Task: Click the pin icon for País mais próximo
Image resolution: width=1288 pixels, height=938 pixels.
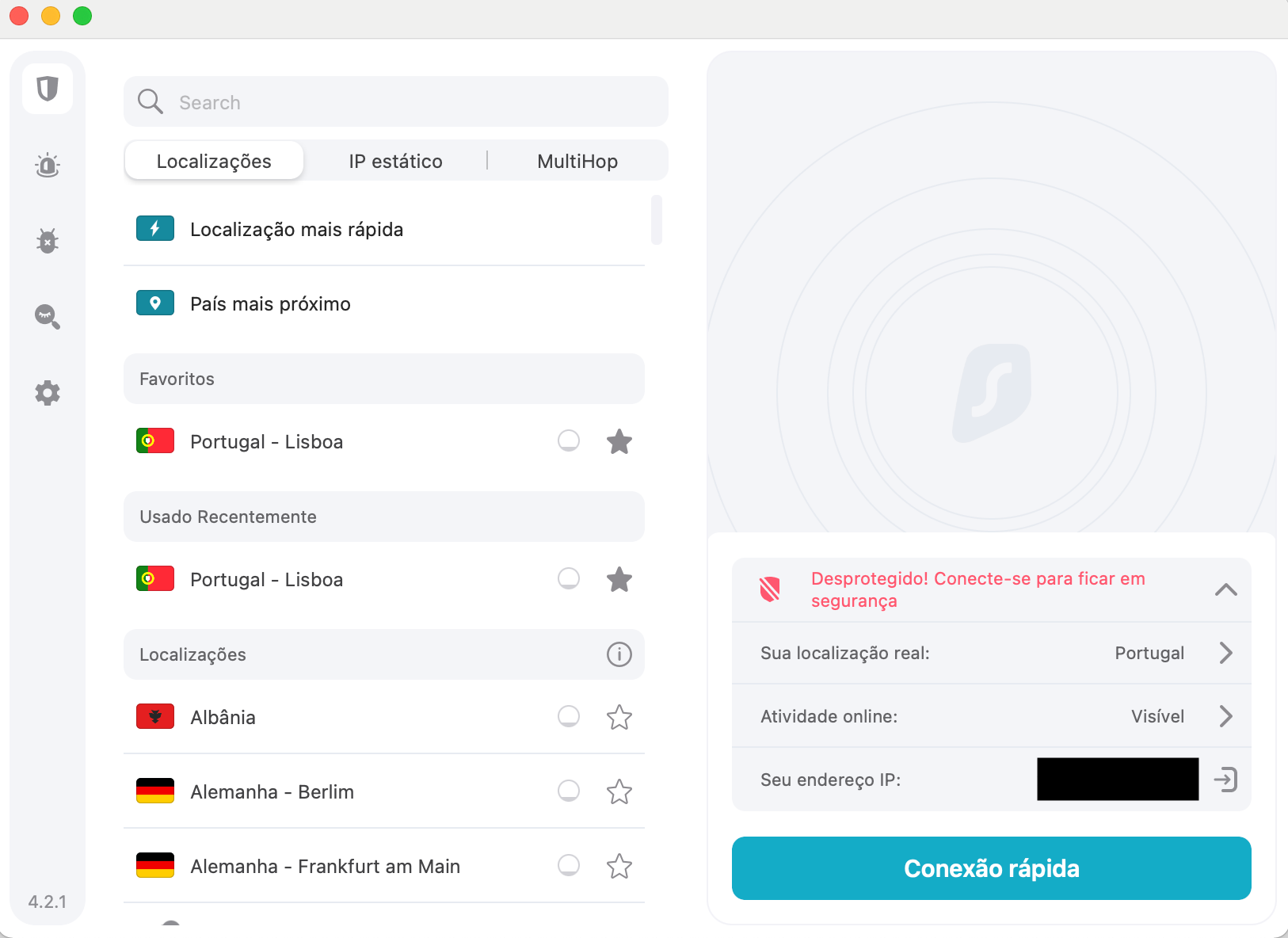Action: pos(155,303)
